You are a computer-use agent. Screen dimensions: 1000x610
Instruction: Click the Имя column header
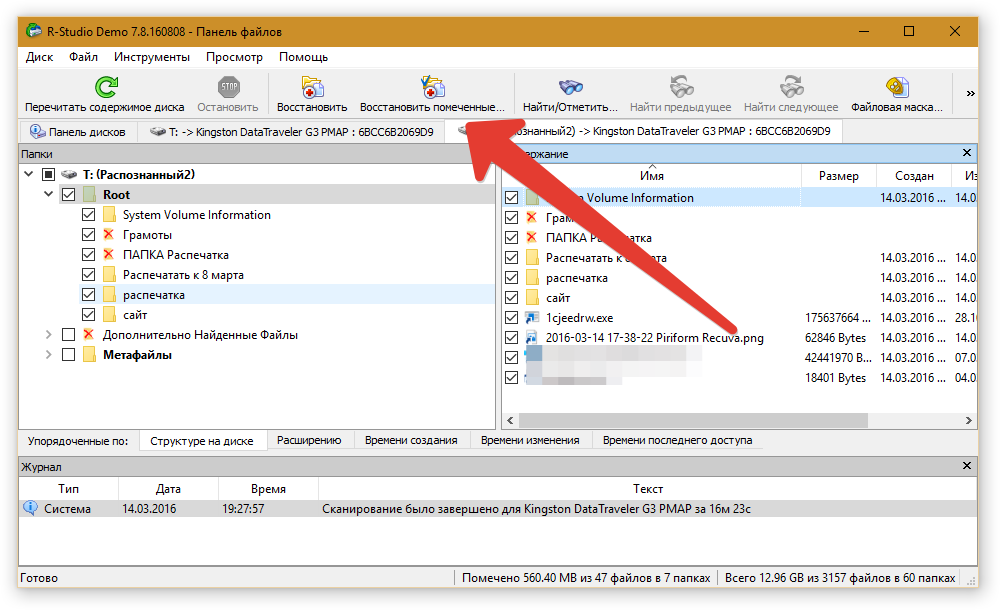652,175
